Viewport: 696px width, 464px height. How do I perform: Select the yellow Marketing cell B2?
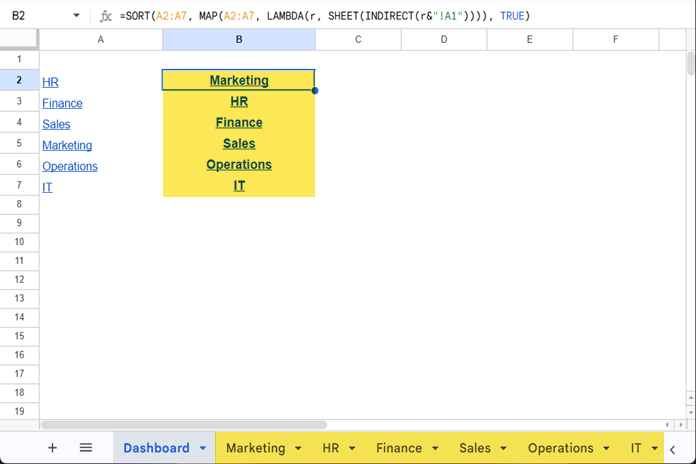pyautogui.click(x=239, y=80)
